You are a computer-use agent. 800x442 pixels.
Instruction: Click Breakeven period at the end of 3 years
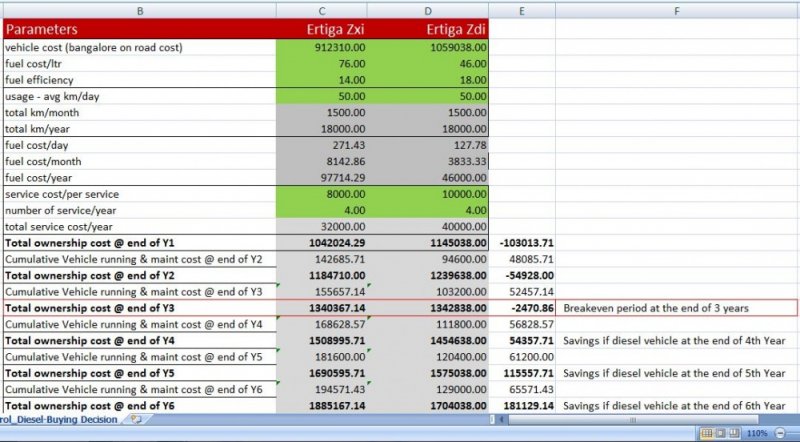tap(677, 308)
